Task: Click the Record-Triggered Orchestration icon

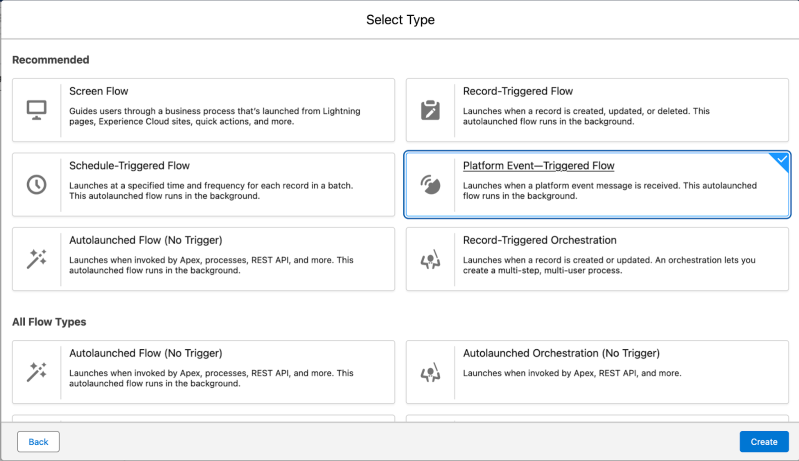Action: [430, 259]
